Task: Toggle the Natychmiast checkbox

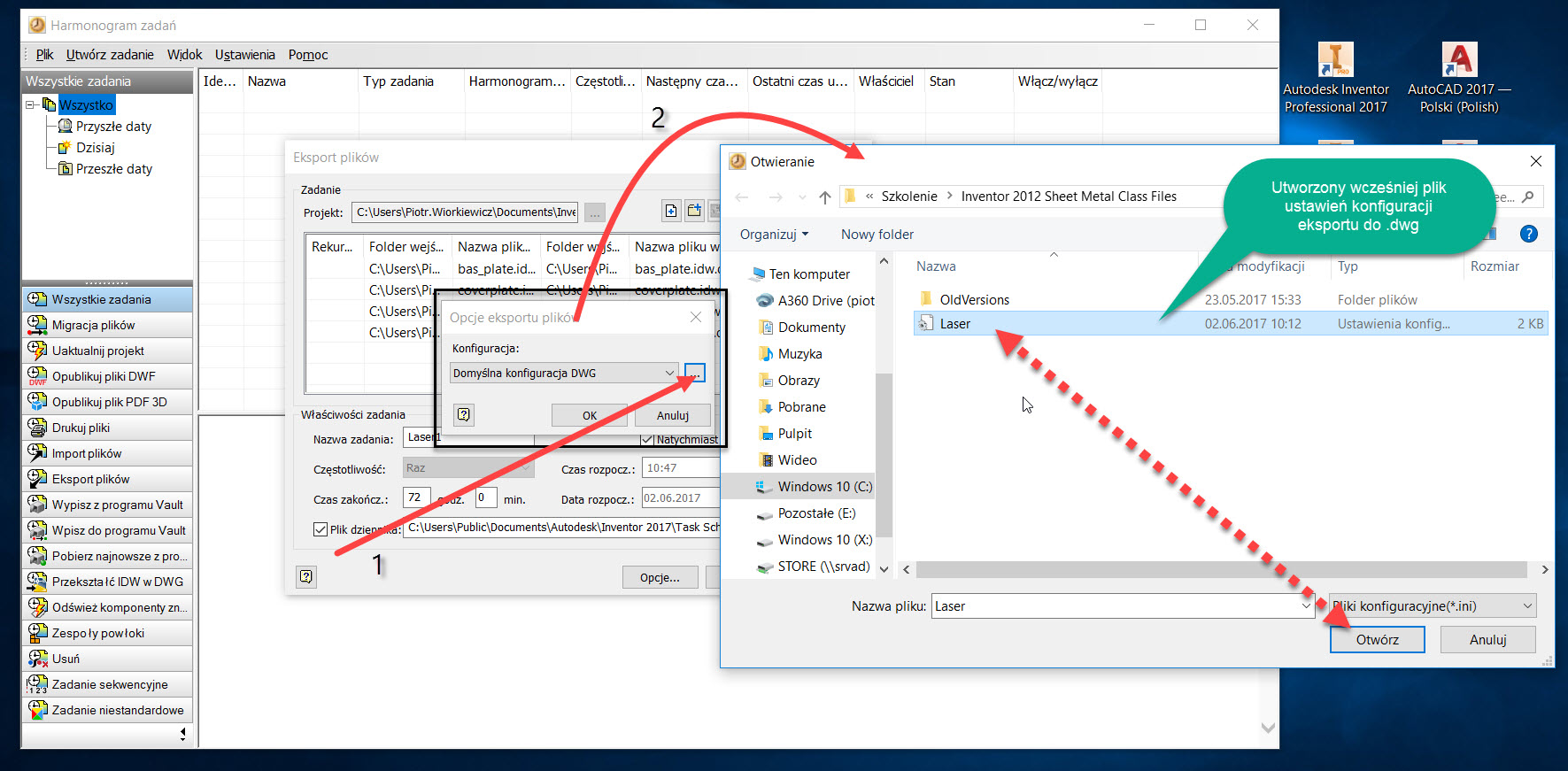Action: pos(646,439)
